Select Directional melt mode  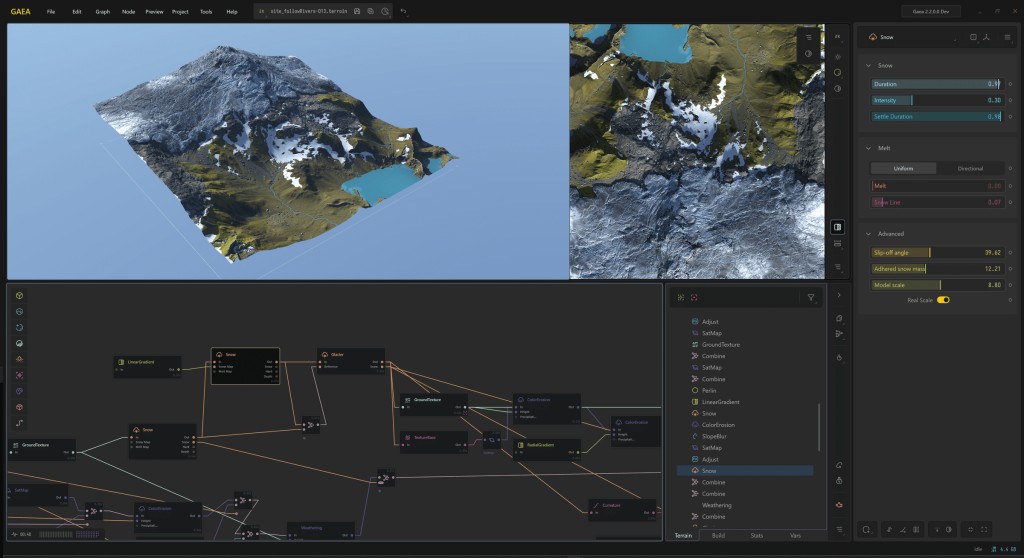click(970, 169)
